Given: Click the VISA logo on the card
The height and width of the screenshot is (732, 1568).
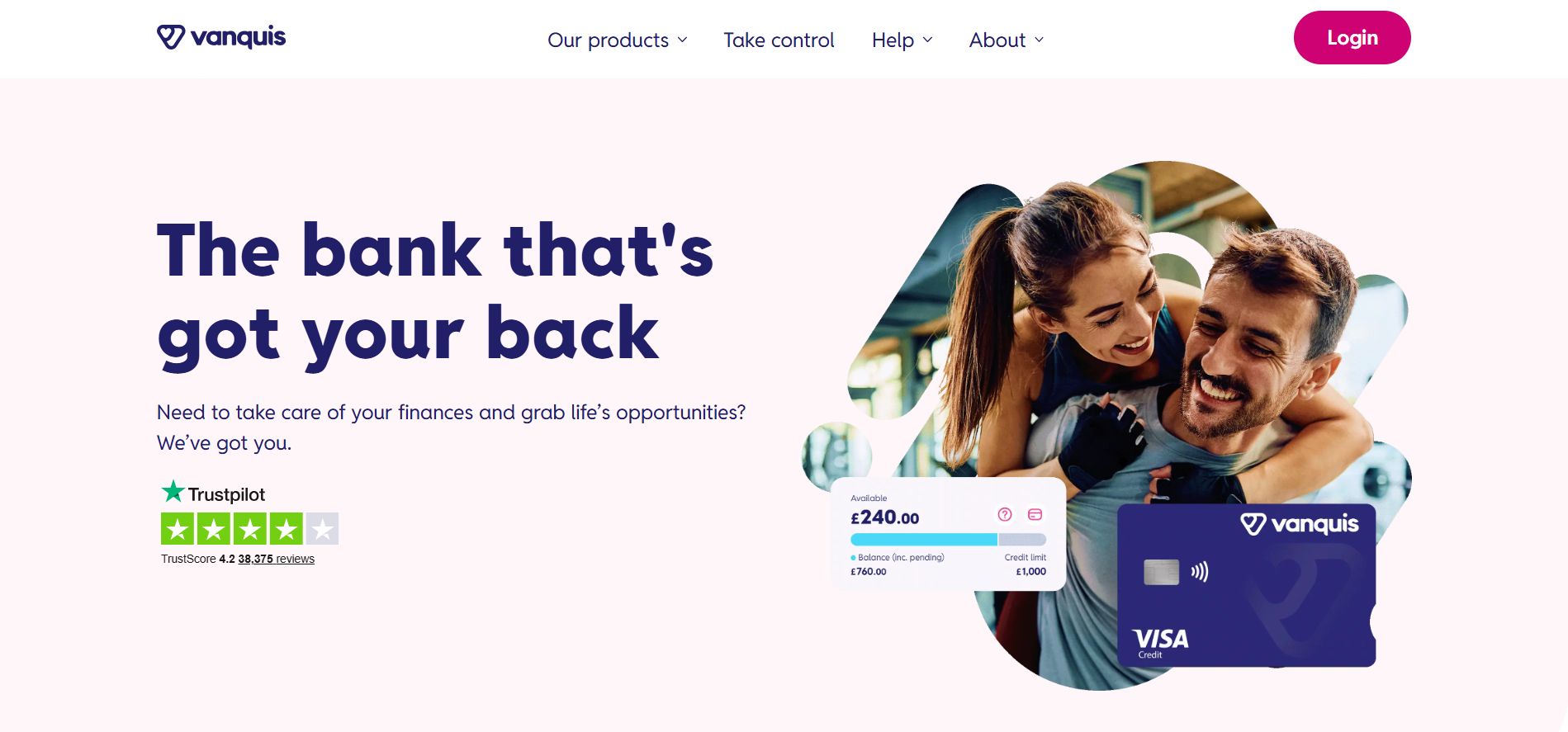Looking at the screenshot, I should 1161,643.
